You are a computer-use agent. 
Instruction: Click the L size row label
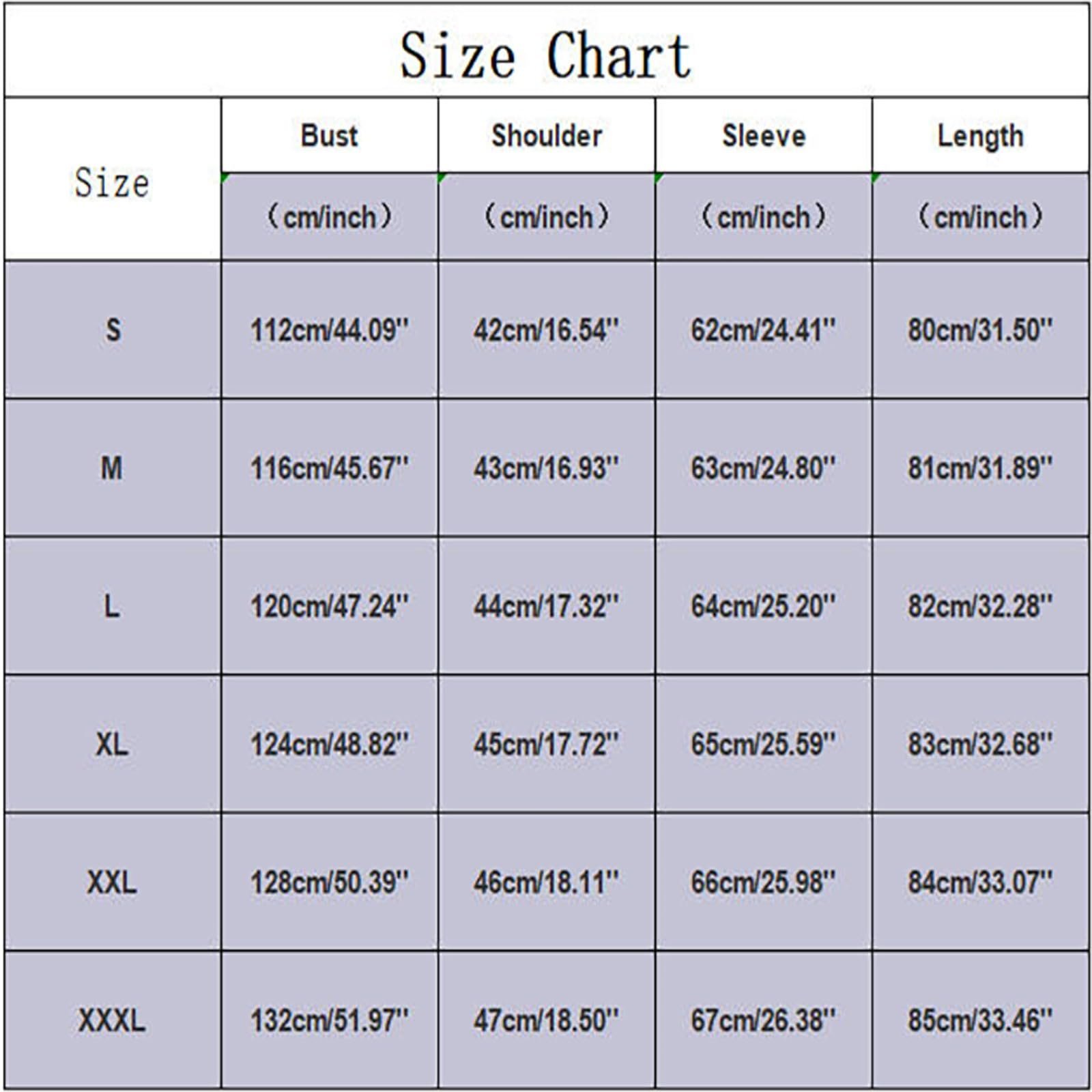pyautogui.click(x=112, y=606)
